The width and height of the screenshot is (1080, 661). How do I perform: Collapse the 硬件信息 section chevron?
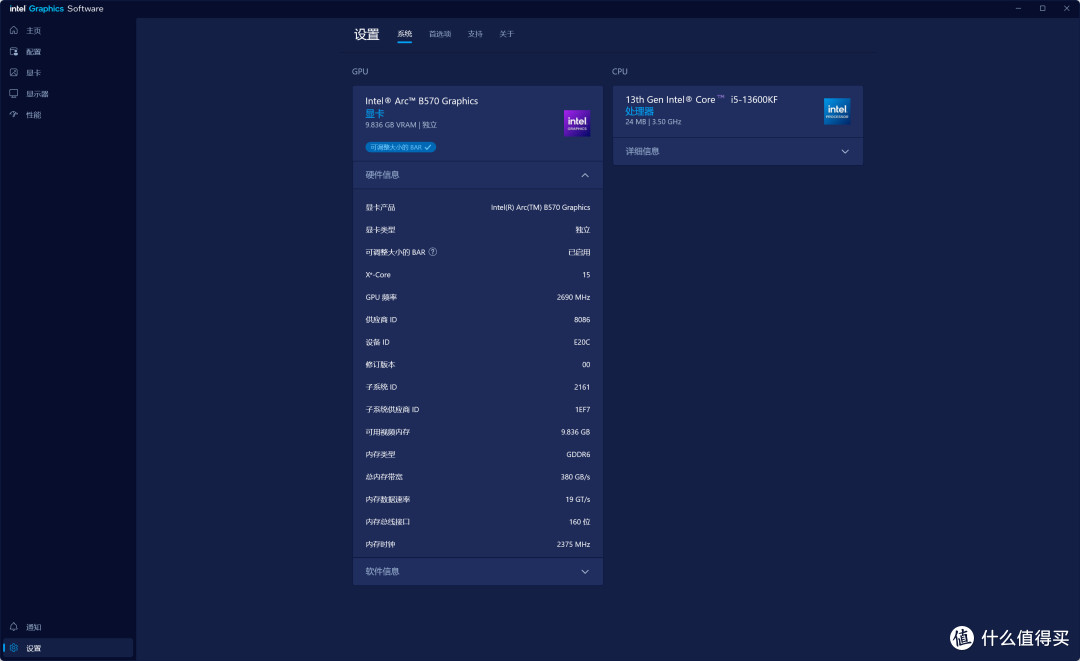(x=585, y=175)
